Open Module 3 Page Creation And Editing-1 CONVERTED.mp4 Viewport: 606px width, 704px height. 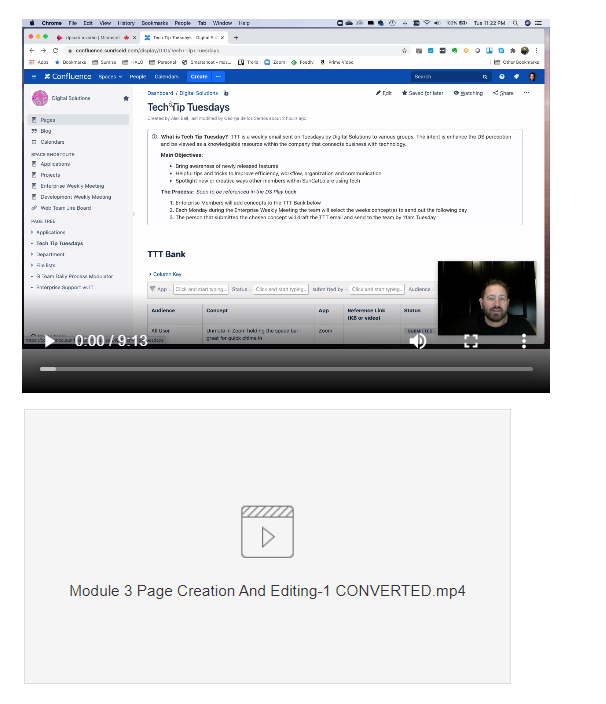coord(268,591)
